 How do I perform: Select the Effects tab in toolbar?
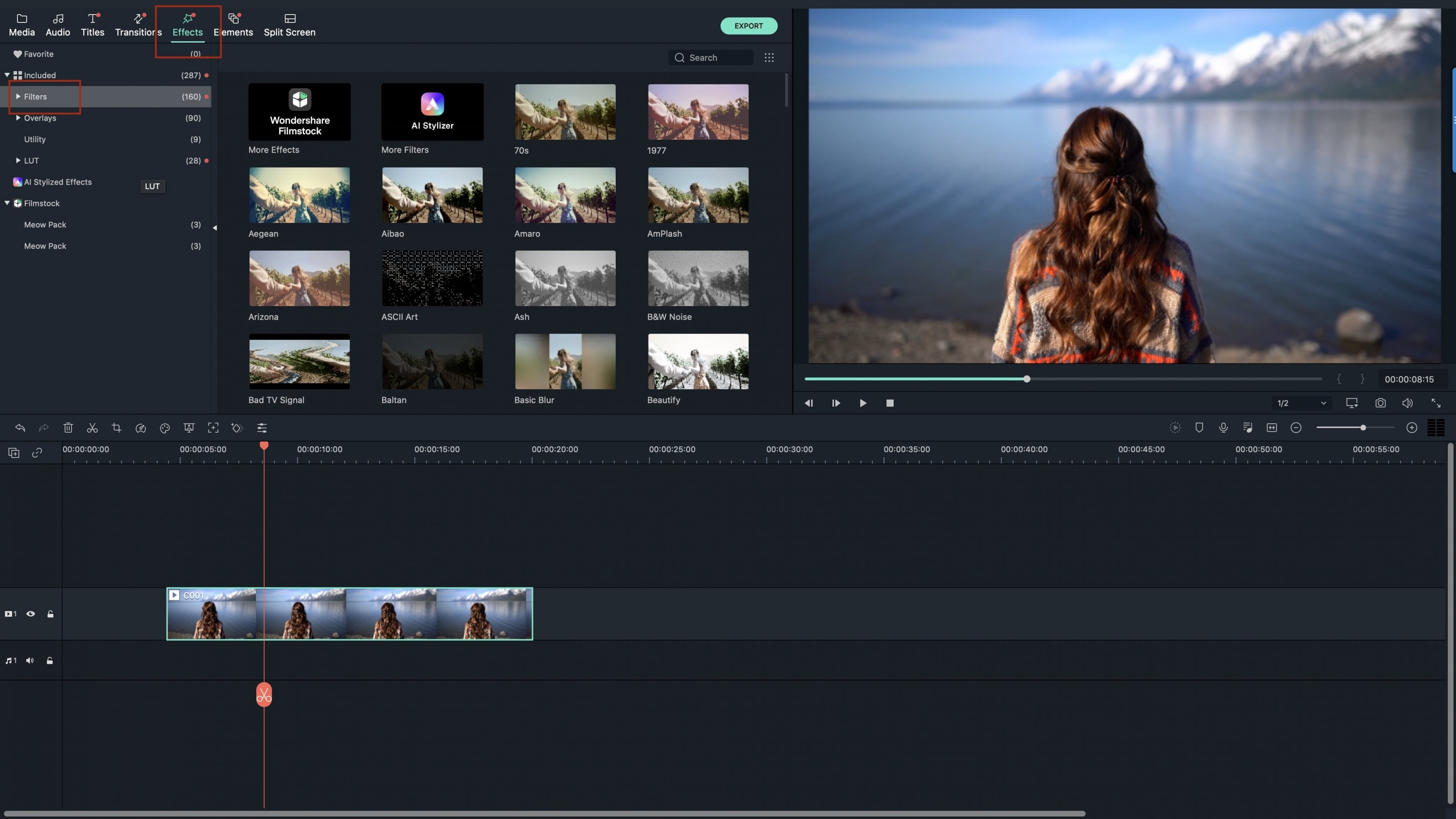(x=187, y=22)
